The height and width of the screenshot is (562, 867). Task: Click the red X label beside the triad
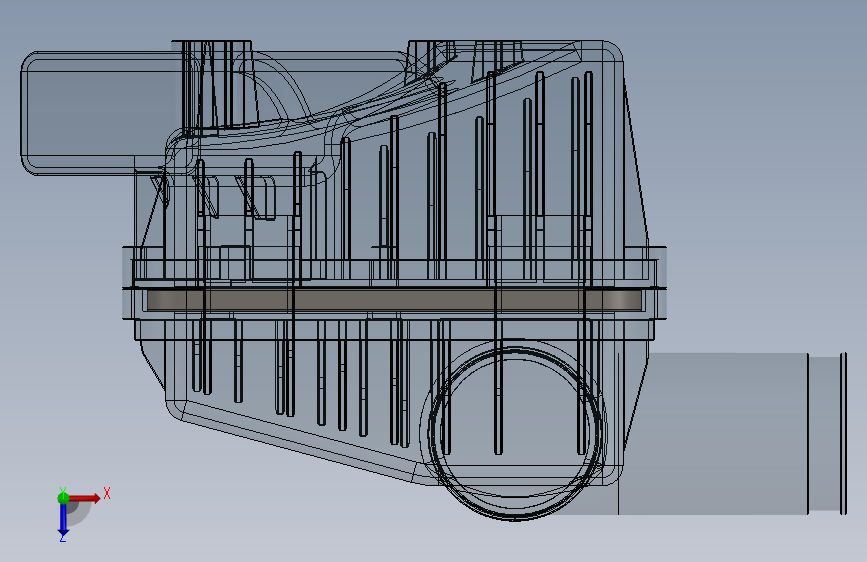coord(107,493)
